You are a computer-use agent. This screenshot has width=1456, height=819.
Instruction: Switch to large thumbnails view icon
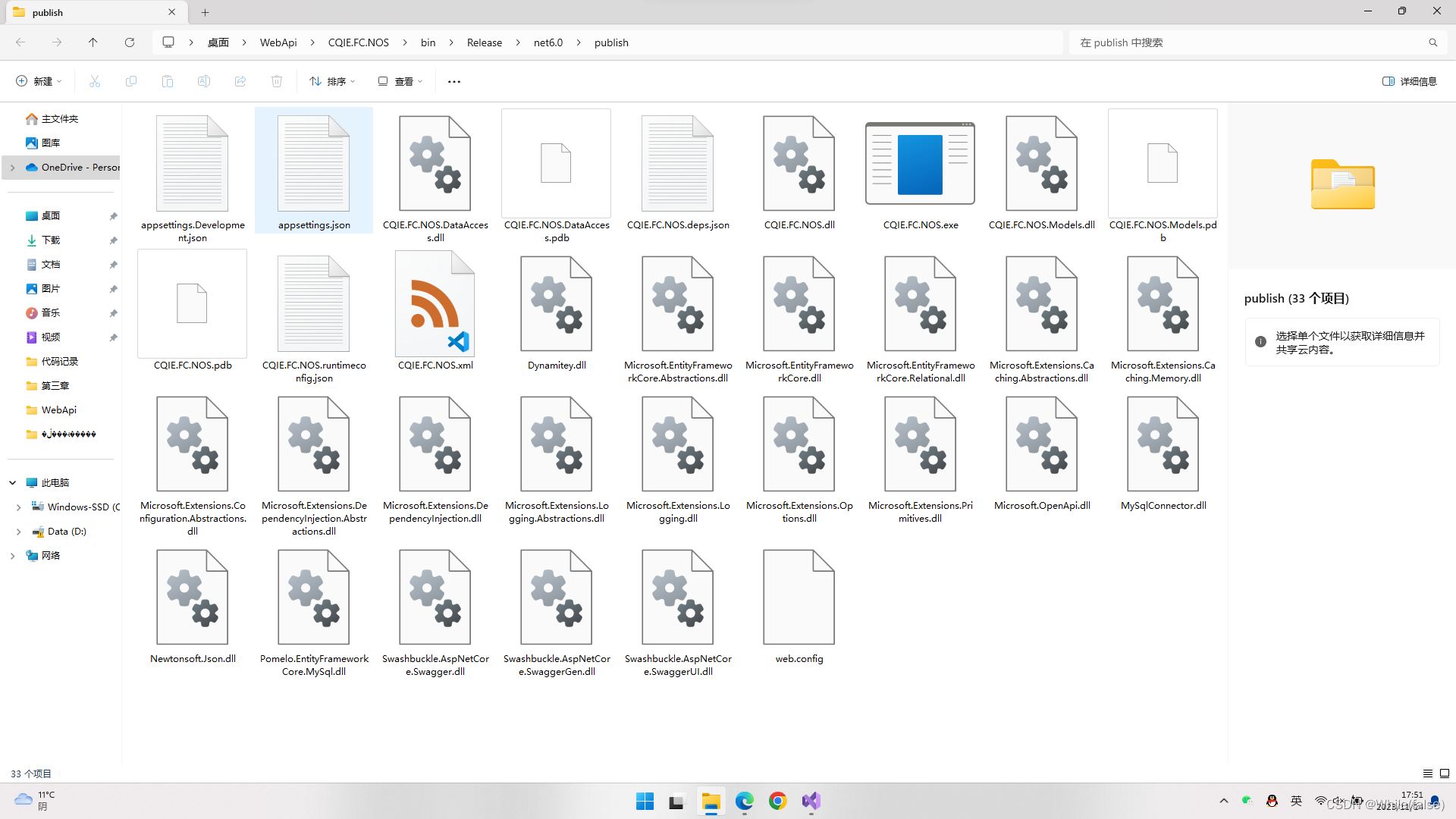1445,773
